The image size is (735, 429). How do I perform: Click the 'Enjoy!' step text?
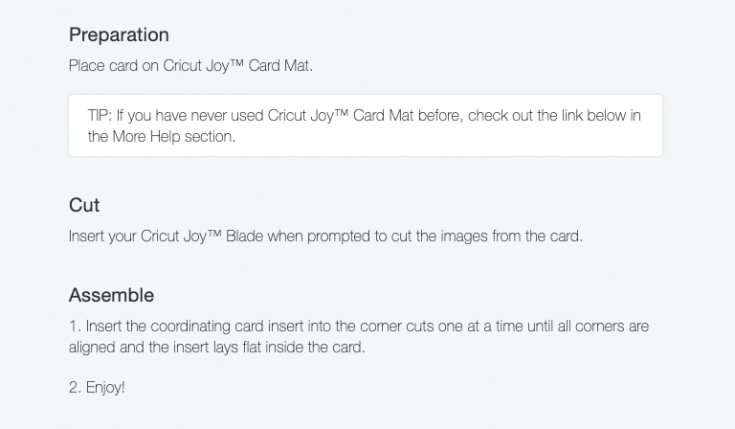point(105,388)
